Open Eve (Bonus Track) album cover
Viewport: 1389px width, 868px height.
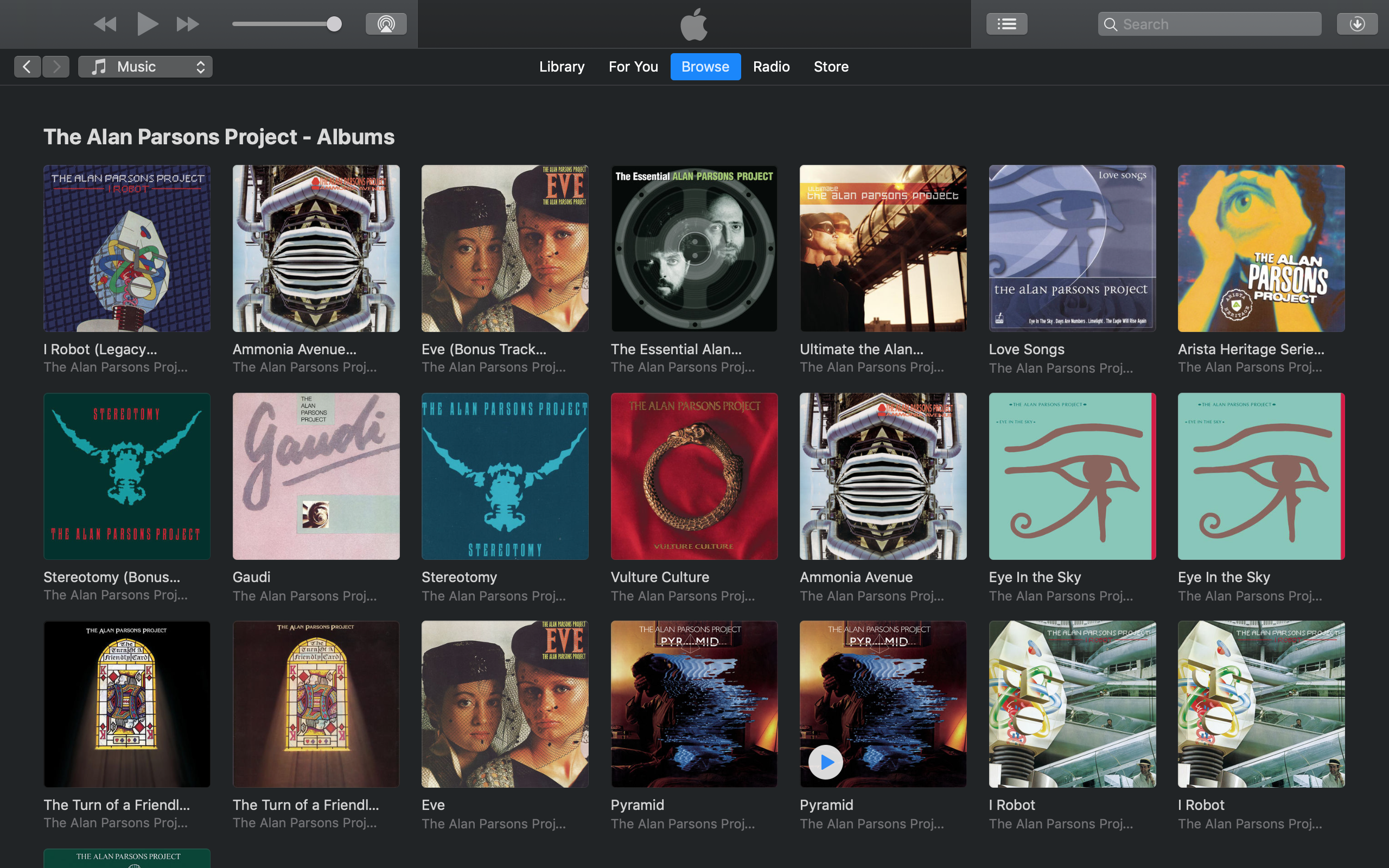pyautogui.click(x=505, y=248)
